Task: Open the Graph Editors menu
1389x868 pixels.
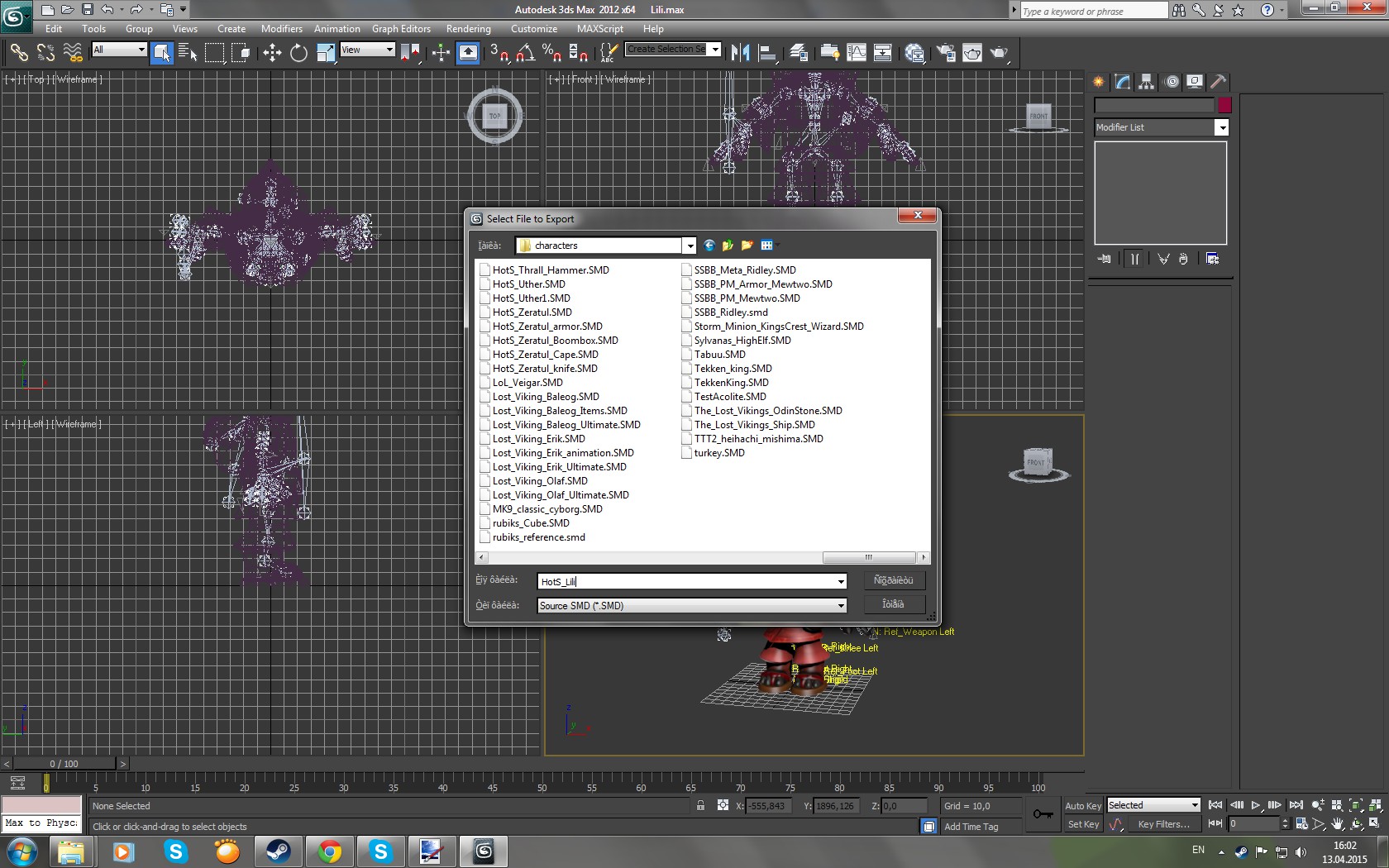Action: click(x=401, y=29)
